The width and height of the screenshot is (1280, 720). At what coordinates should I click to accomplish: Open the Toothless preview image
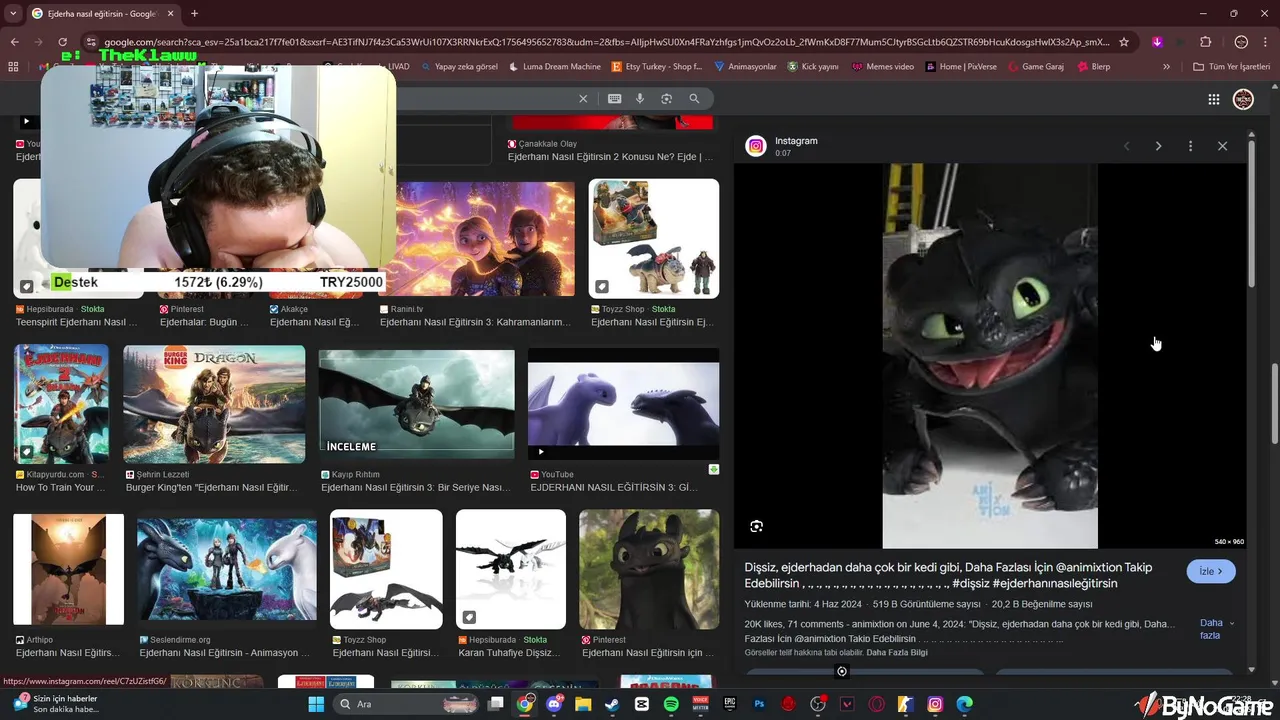990,356
